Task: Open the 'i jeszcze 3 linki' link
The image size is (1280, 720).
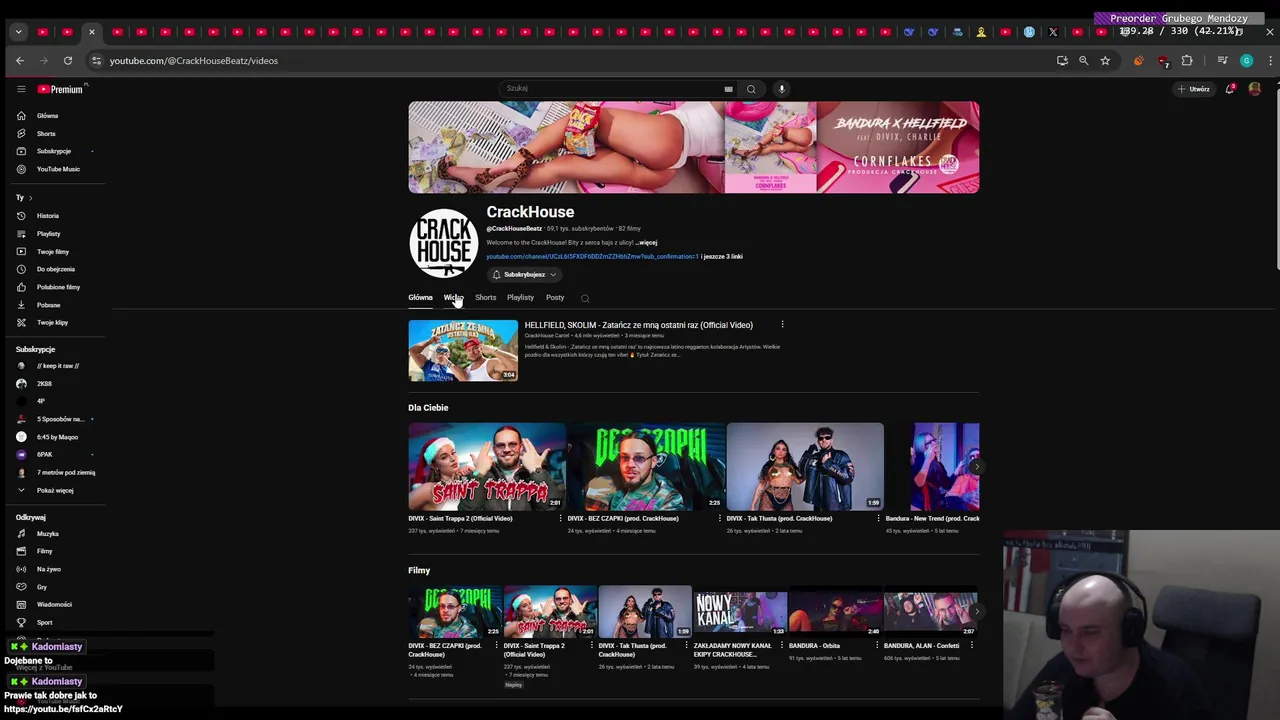Action: click(722, 257)
